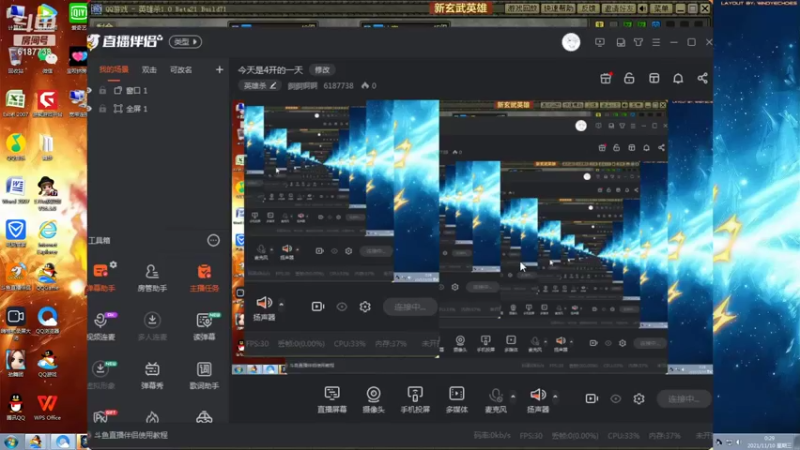800x450 pixels.
Task: Select 窗口 1 source row
Action: pyautogui.click(x=158, y=90)
